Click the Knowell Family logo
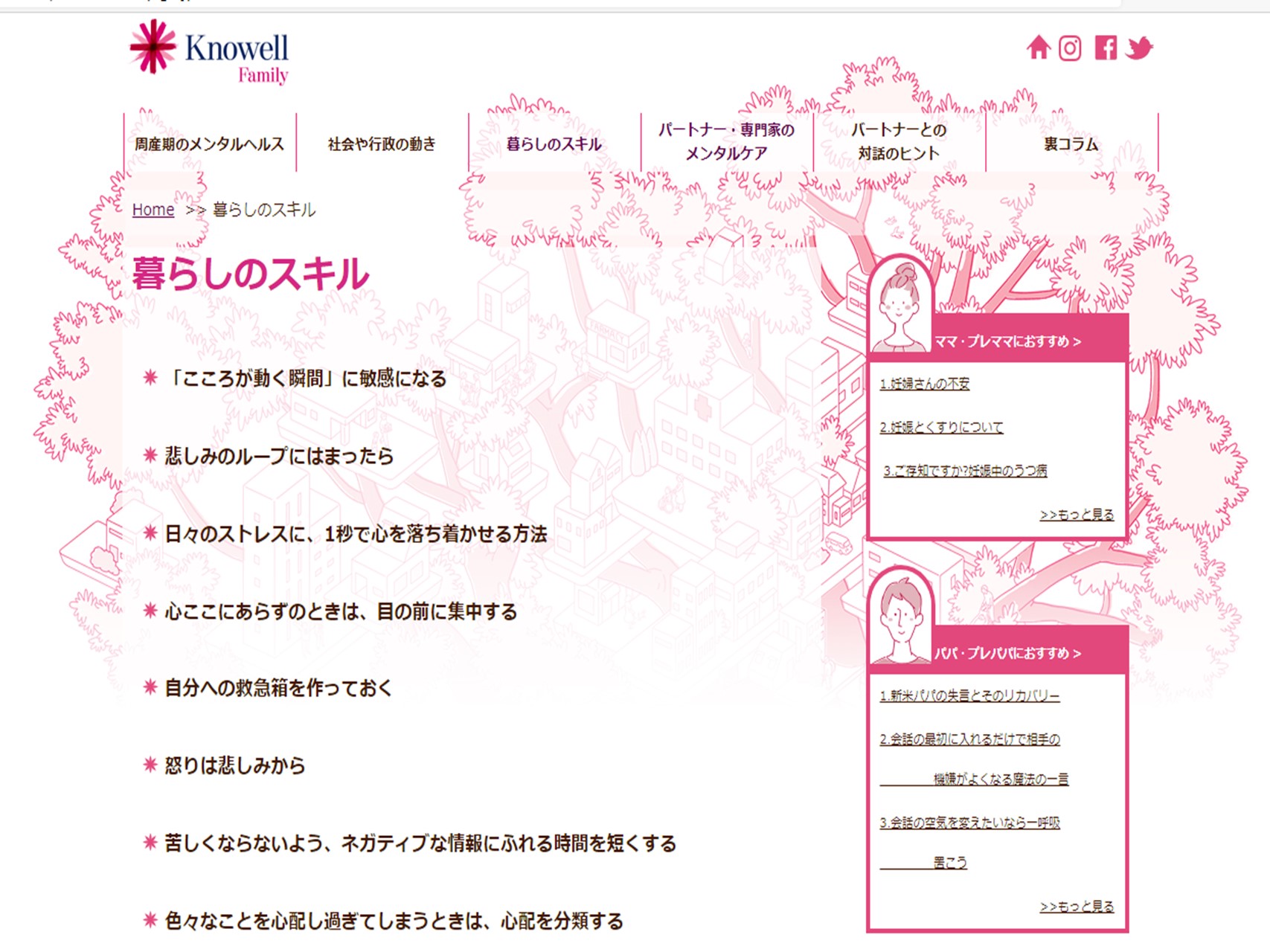The width and height of the screenshot is (1270, 952). [210, 51]
